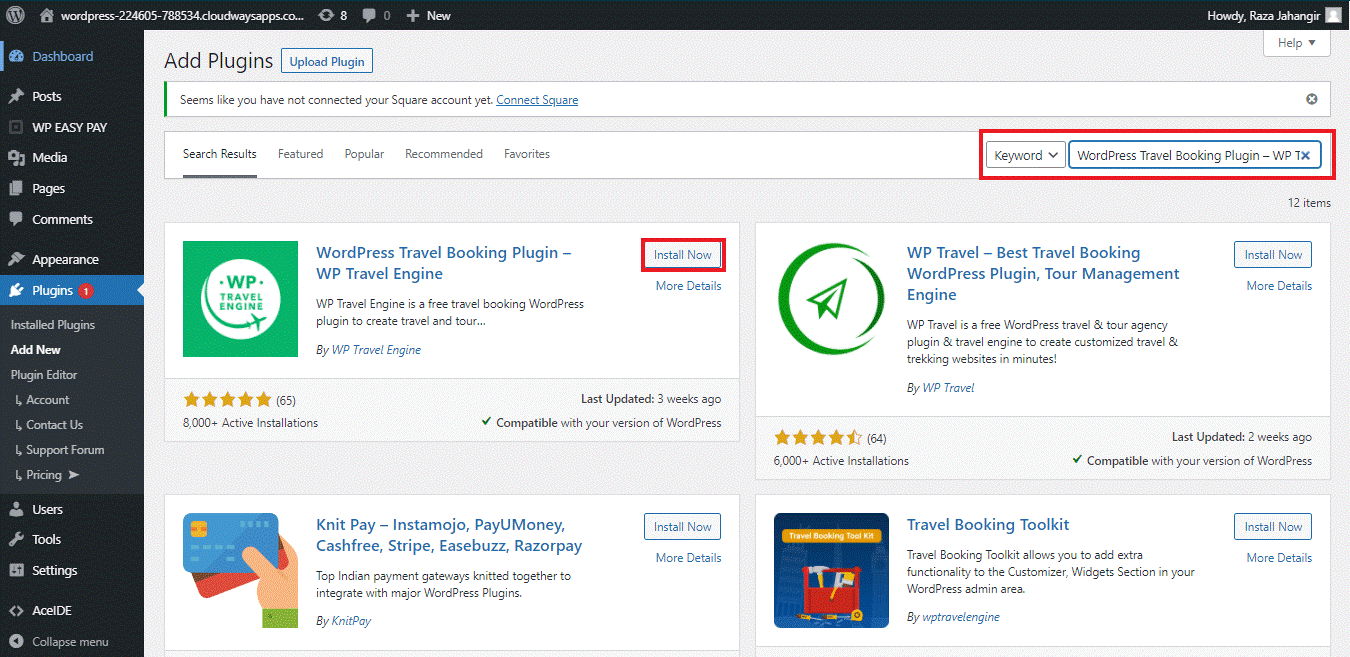The image size is (1350, 657).
Task: Switch to the Featured plugins tab
Action: point(300,153)
